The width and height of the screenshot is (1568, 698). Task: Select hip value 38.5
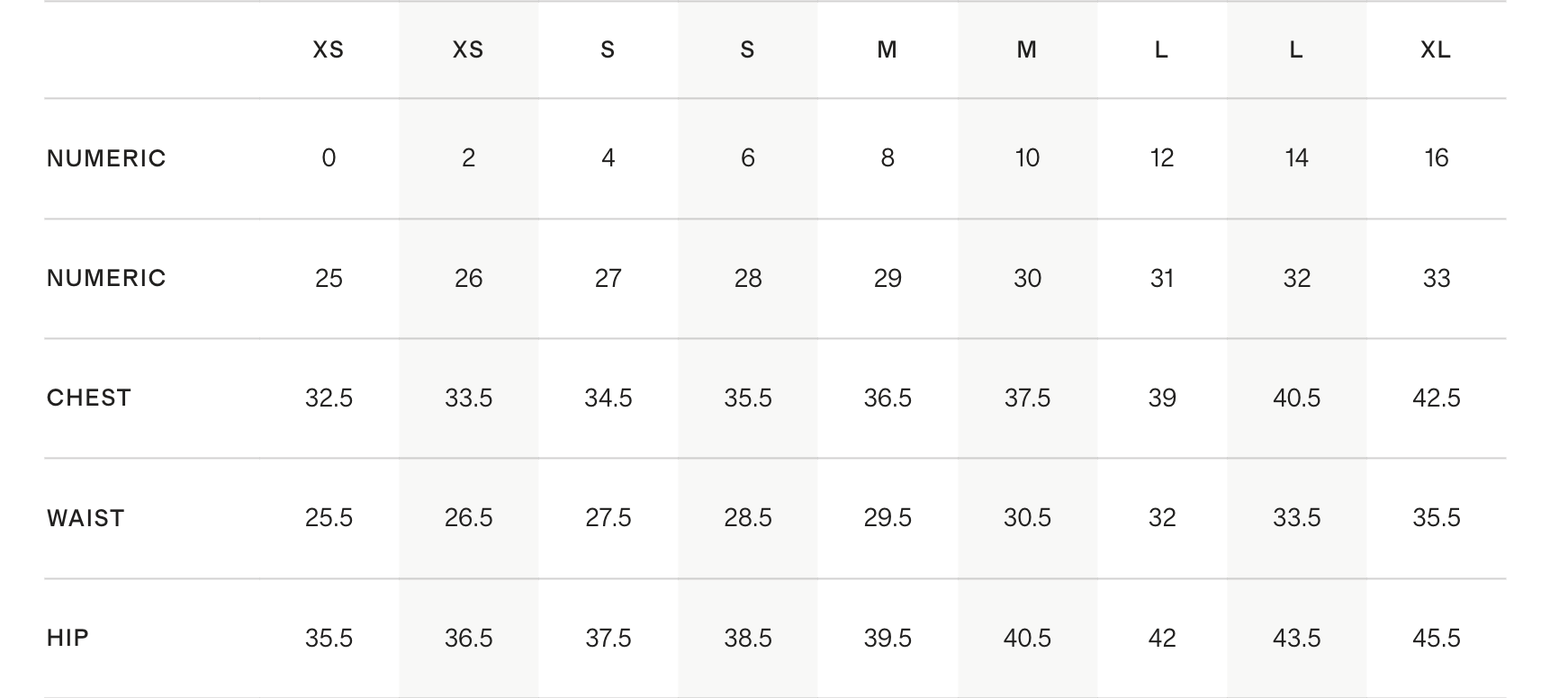748,638
